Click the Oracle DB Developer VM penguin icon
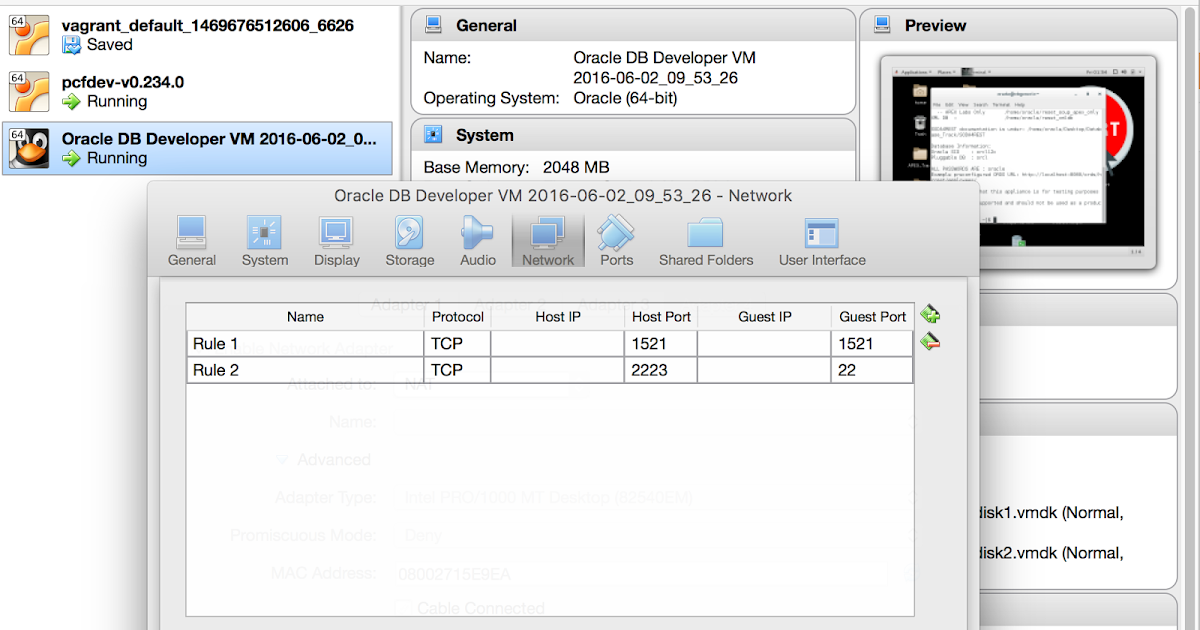1200x630 pixels. (28, 149)
